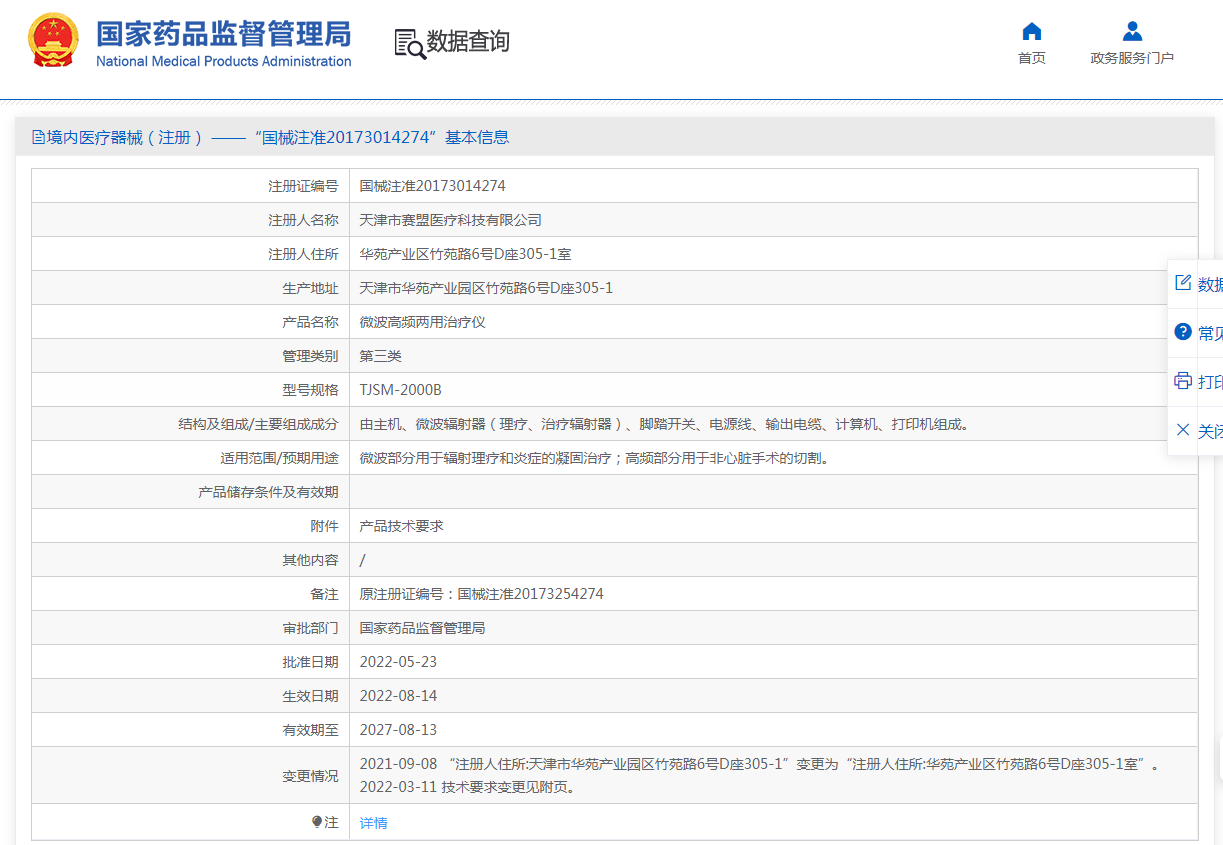1223x845 pixels.
Task: Click the 其他内容 label cell
Action: [191, 560]
